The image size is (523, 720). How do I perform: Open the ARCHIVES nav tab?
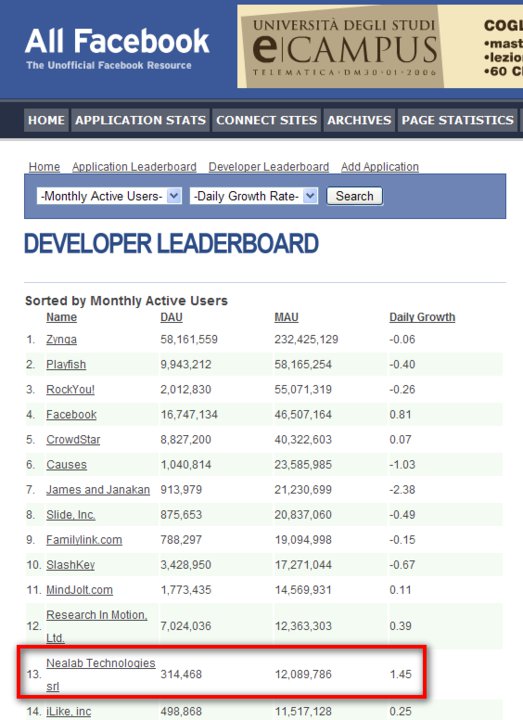[359, 120]
